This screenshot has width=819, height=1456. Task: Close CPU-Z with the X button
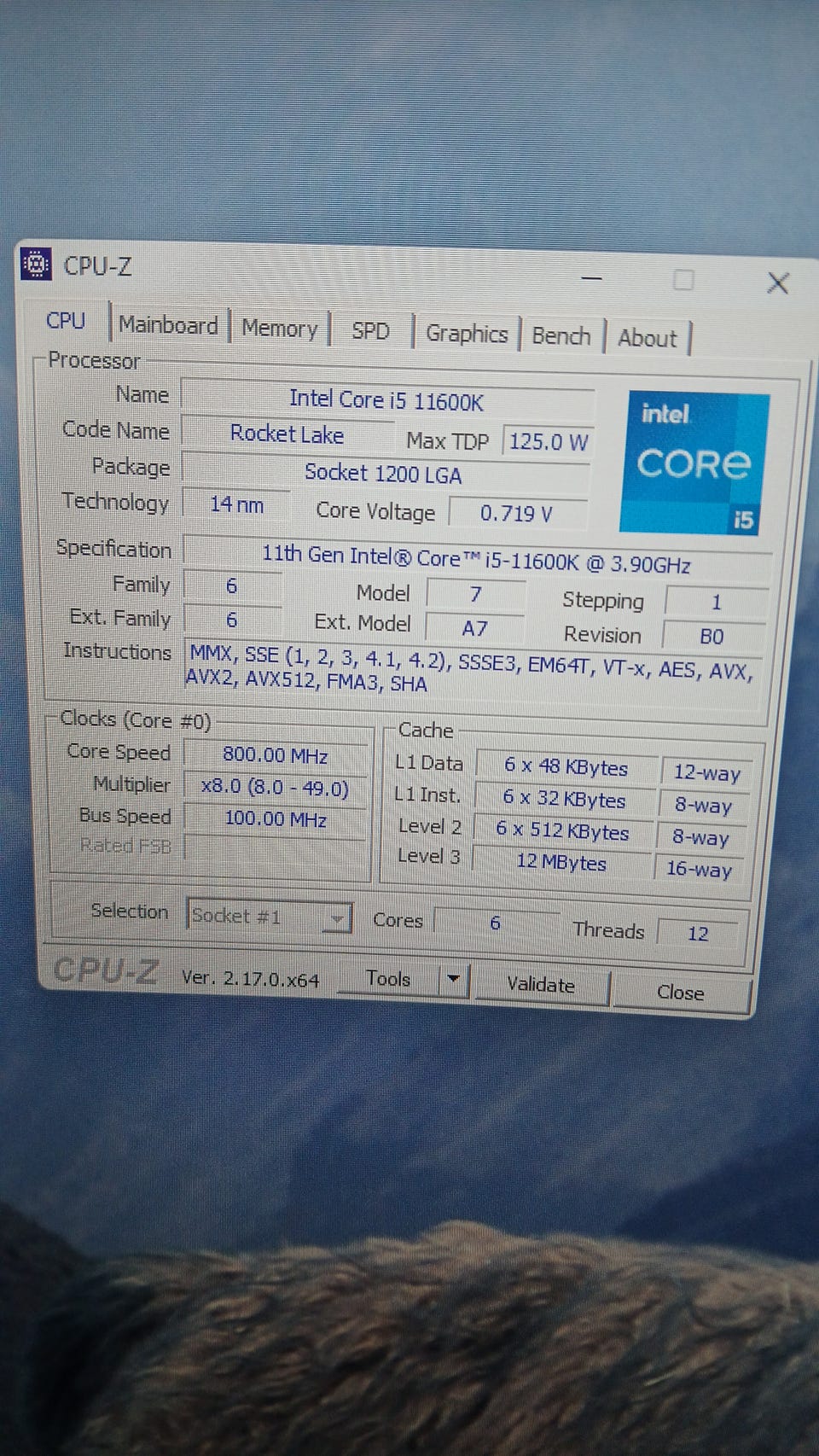click(x=778, y=283)
